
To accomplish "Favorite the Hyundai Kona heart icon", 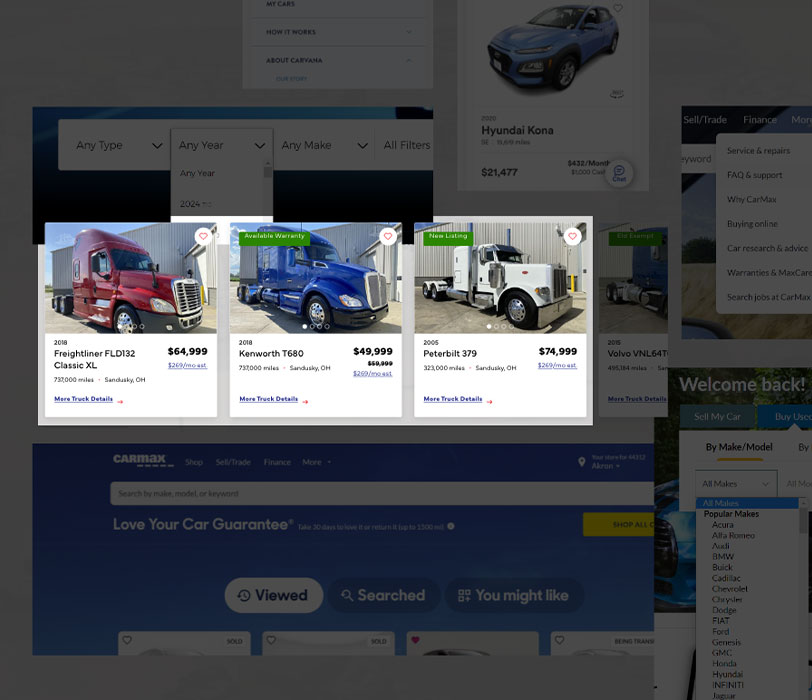I will pyautogui.click(x=618, y=8).
